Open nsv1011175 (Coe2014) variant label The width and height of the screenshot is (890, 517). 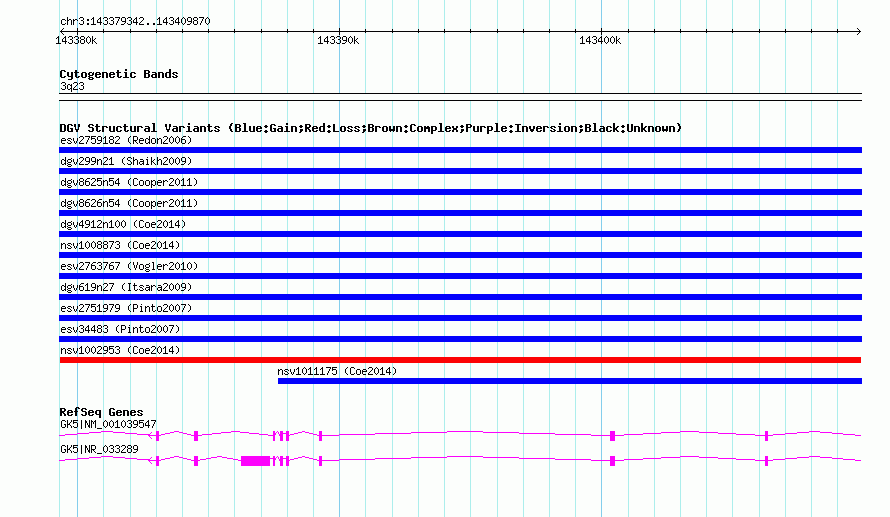click(337, 371)
